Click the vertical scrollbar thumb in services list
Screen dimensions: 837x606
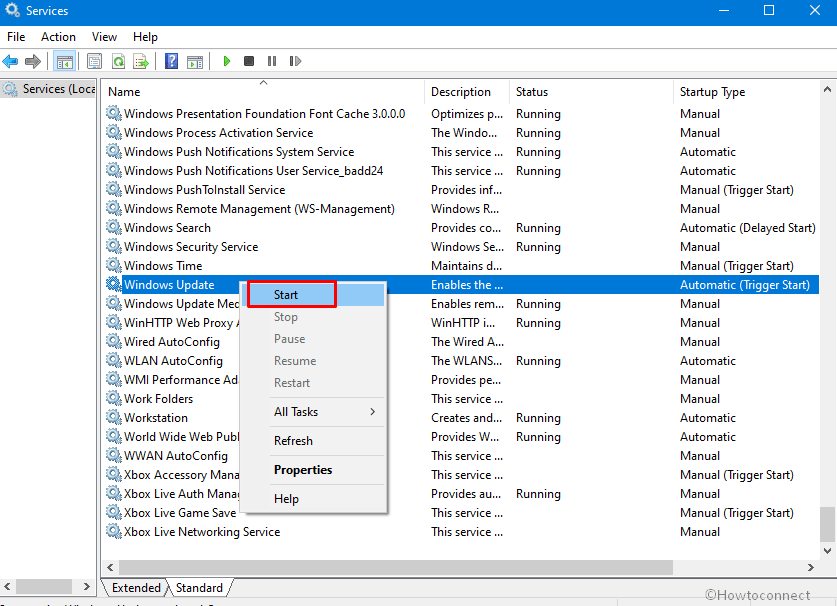pyautogui.click(x=827, y=524)
